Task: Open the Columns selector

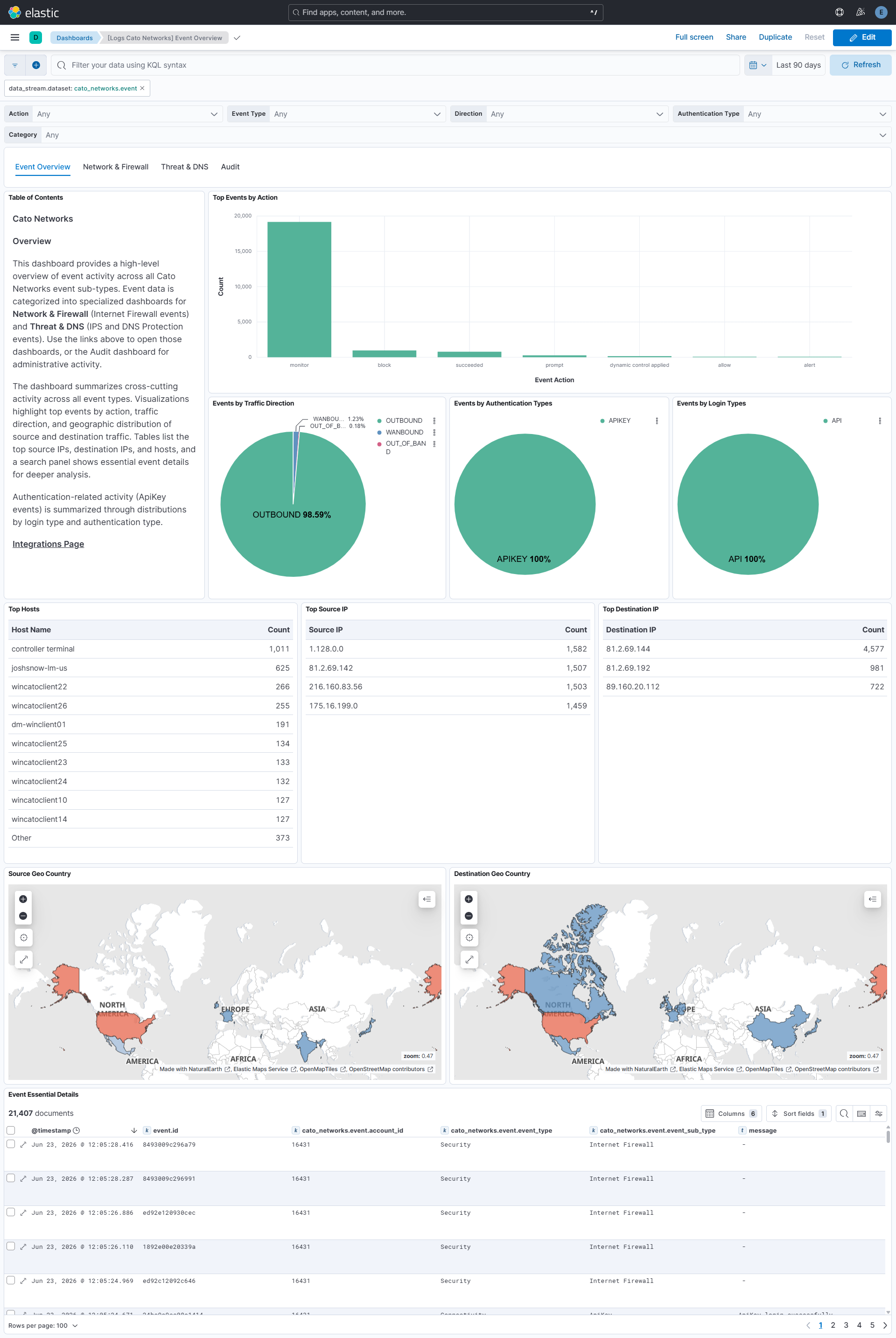Action: [x=731, y=1114]
